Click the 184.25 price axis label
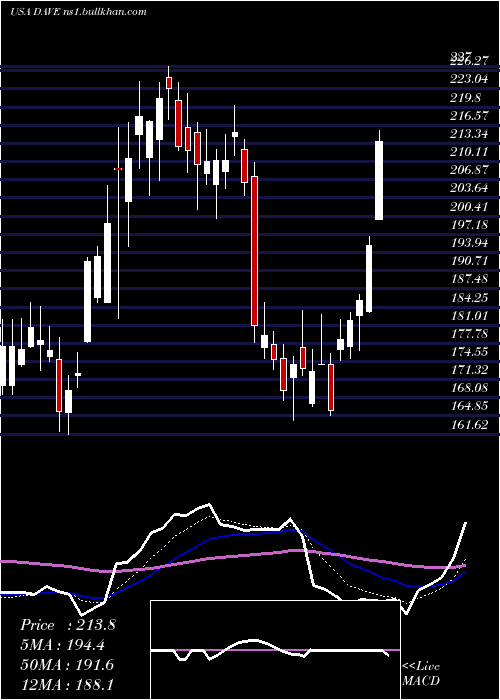The width and height of the screenshot is (500, 700). coord(468,296)
